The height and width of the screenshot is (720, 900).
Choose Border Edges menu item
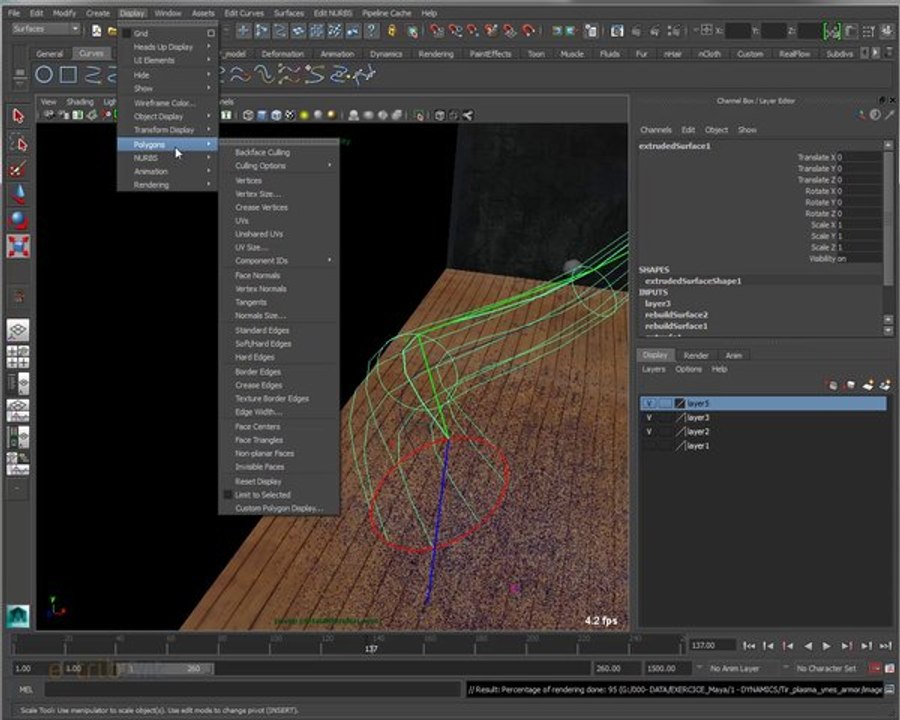[x=280, y=372]
